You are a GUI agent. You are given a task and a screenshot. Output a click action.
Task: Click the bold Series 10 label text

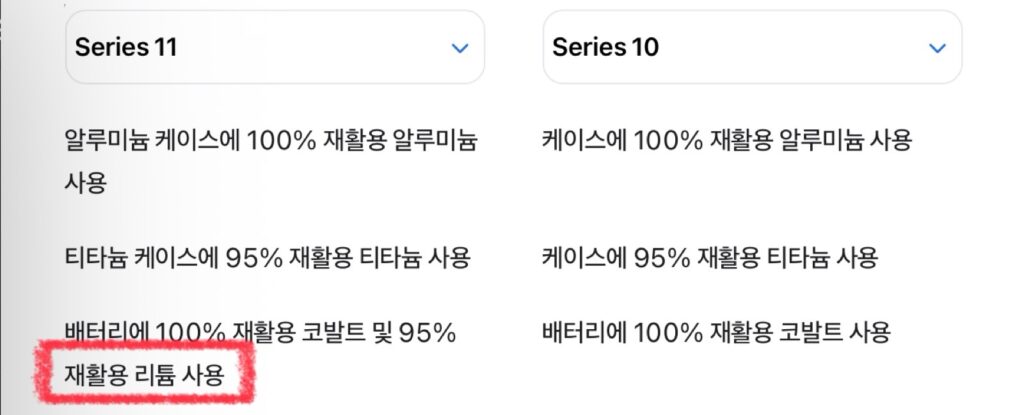pyautogui.click(x=605, y=47)
